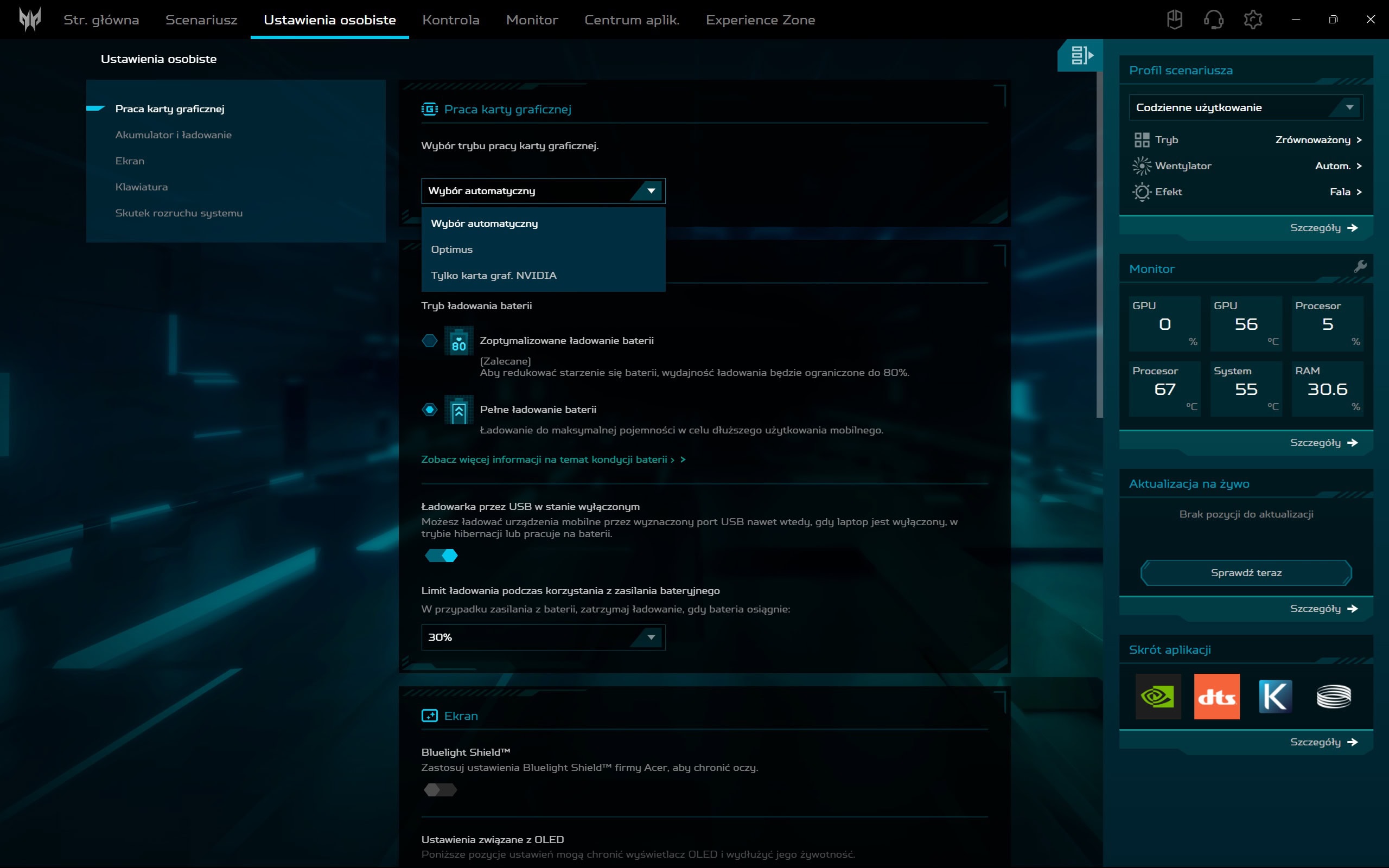1389x868 pixels.
Task: Open the Codzienne użytkowanie profile dropdown
Action: click(1246, 107)
